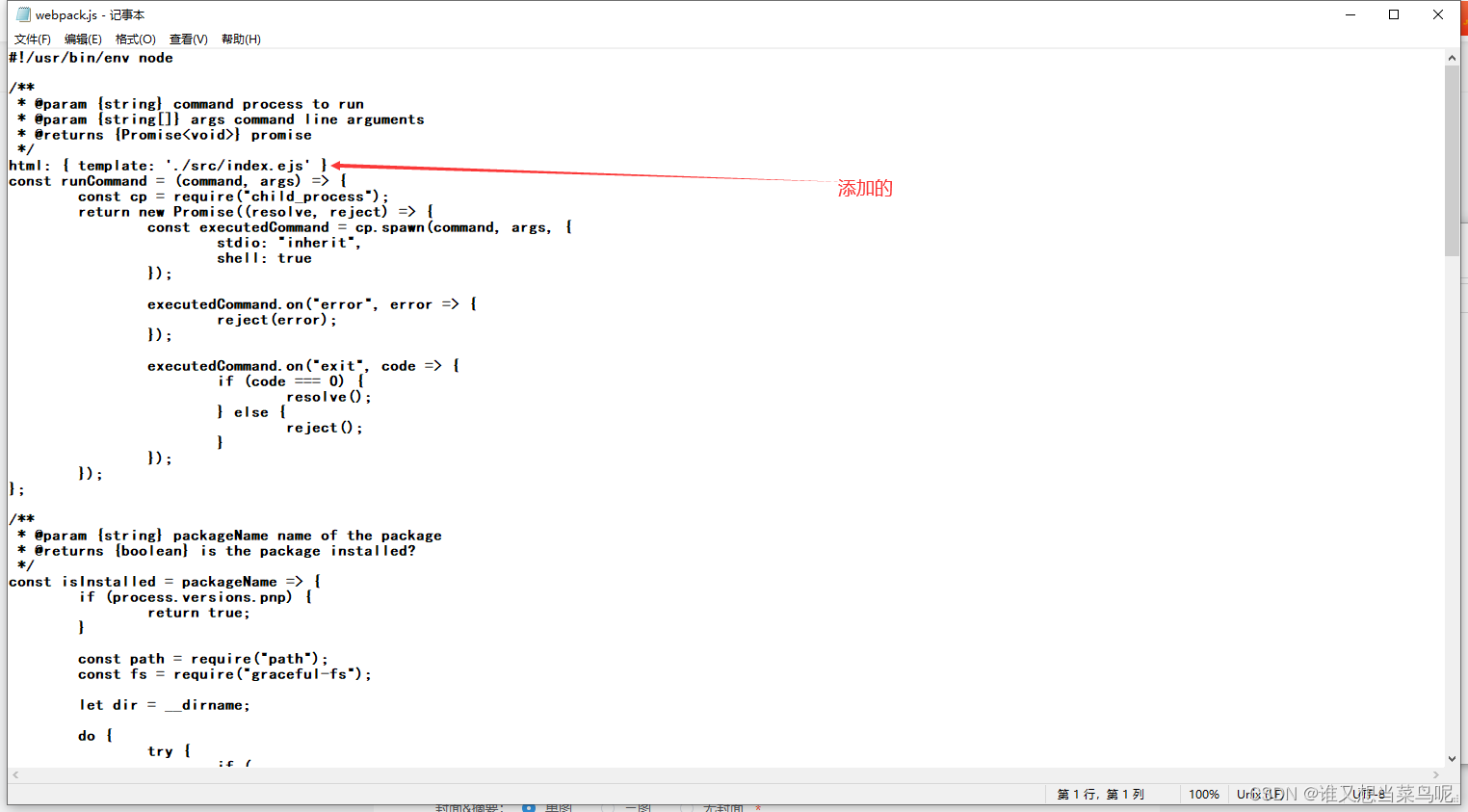Open the 编辑(E) menu

tap(83, 39)
